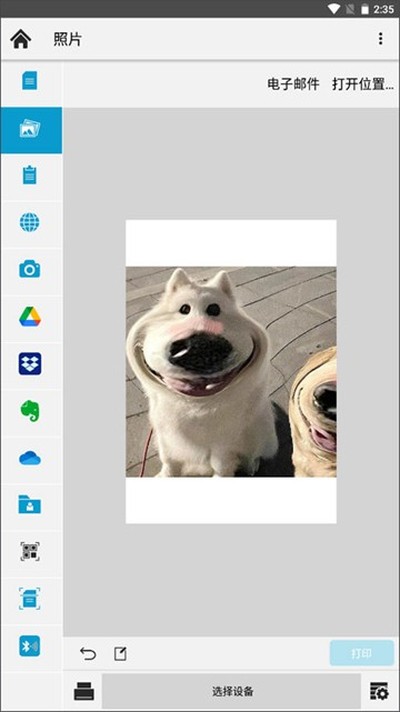Open Evernote from sidebar
Viewport: 400px width, 712px height.
coord(30,411)
